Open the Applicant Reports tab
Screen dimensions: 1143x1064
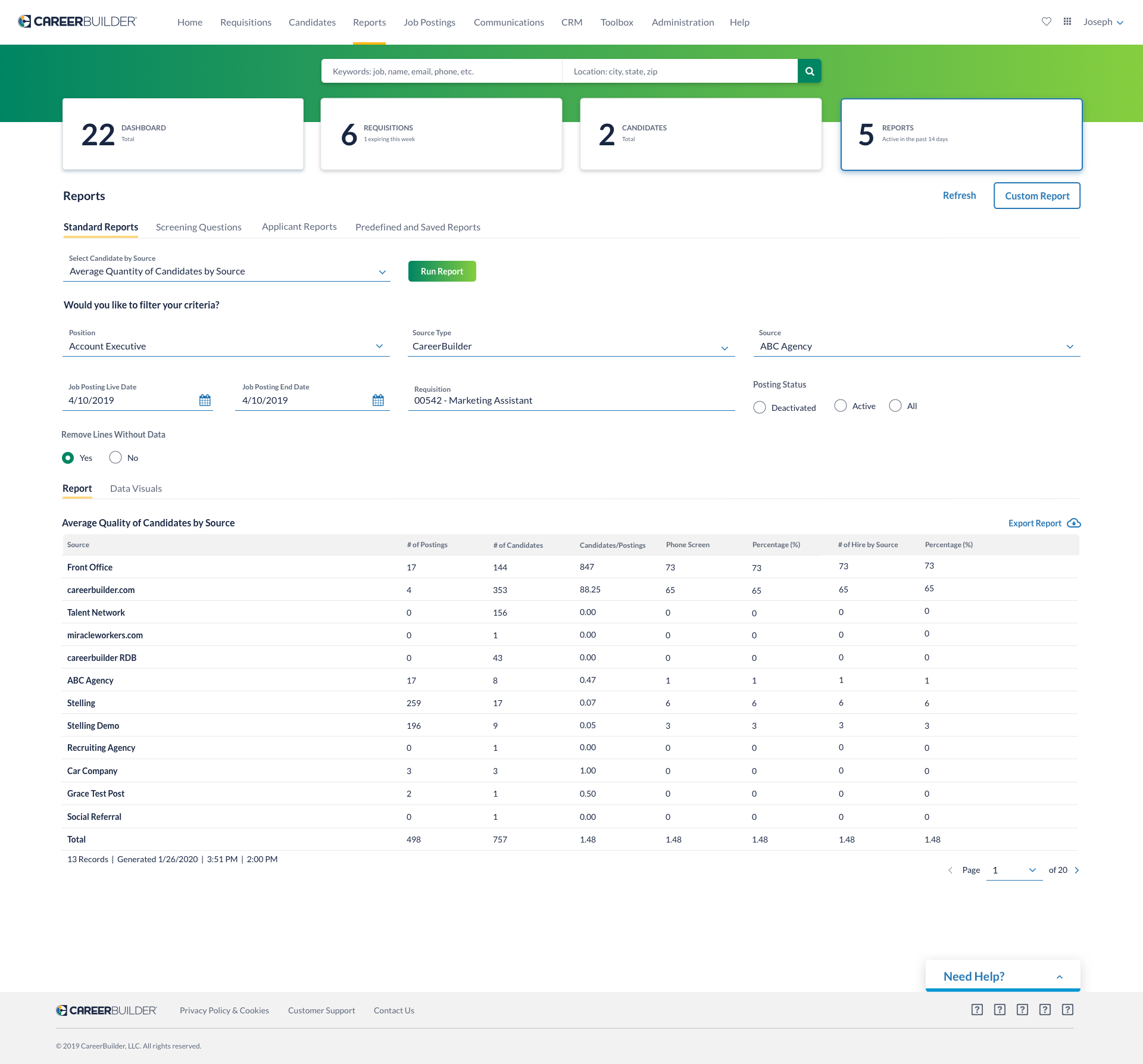coord(299,227)
